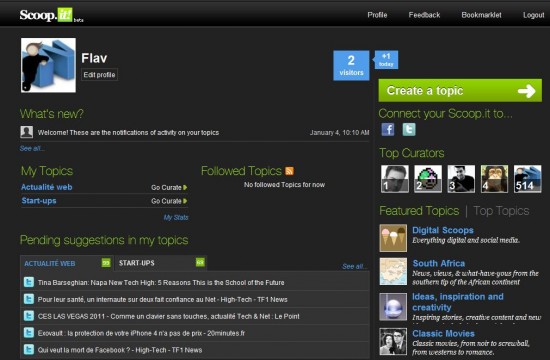
Task: Click Logout in top navigation
Action: (x=534, y=15)
